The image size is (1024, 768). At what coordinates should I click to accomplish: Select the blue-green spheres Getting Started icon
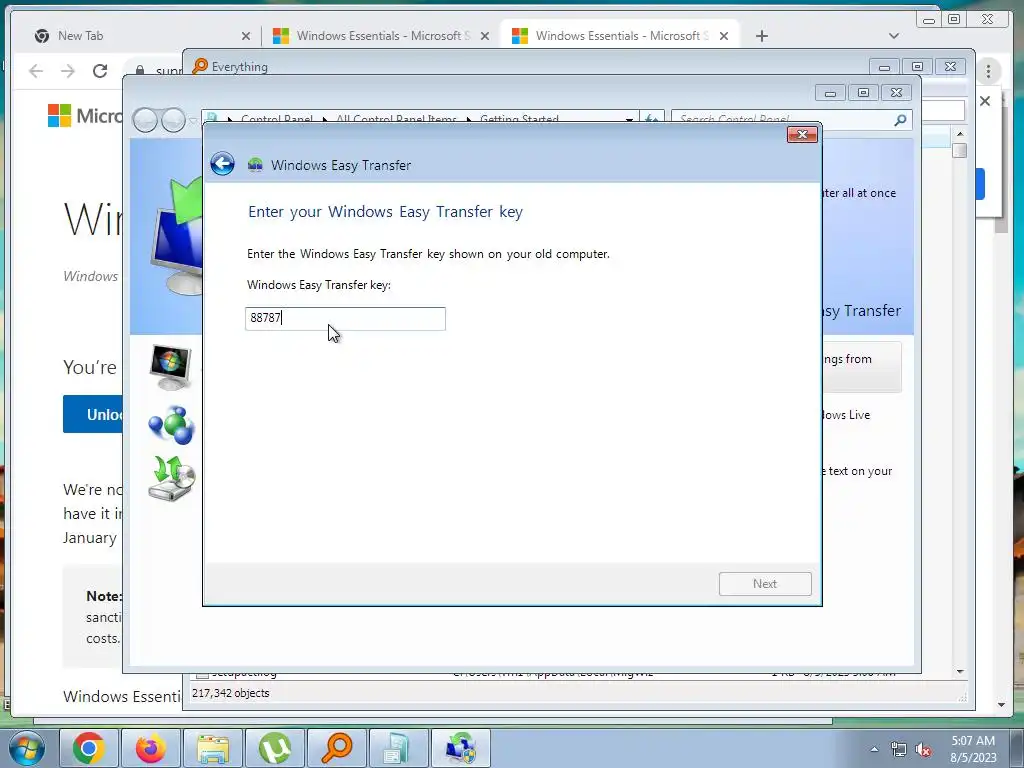[172, 424]
